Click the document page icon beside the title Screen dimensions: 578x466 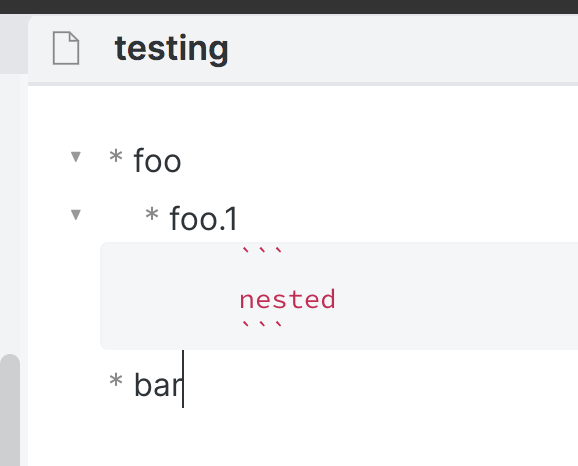point(66,48)
